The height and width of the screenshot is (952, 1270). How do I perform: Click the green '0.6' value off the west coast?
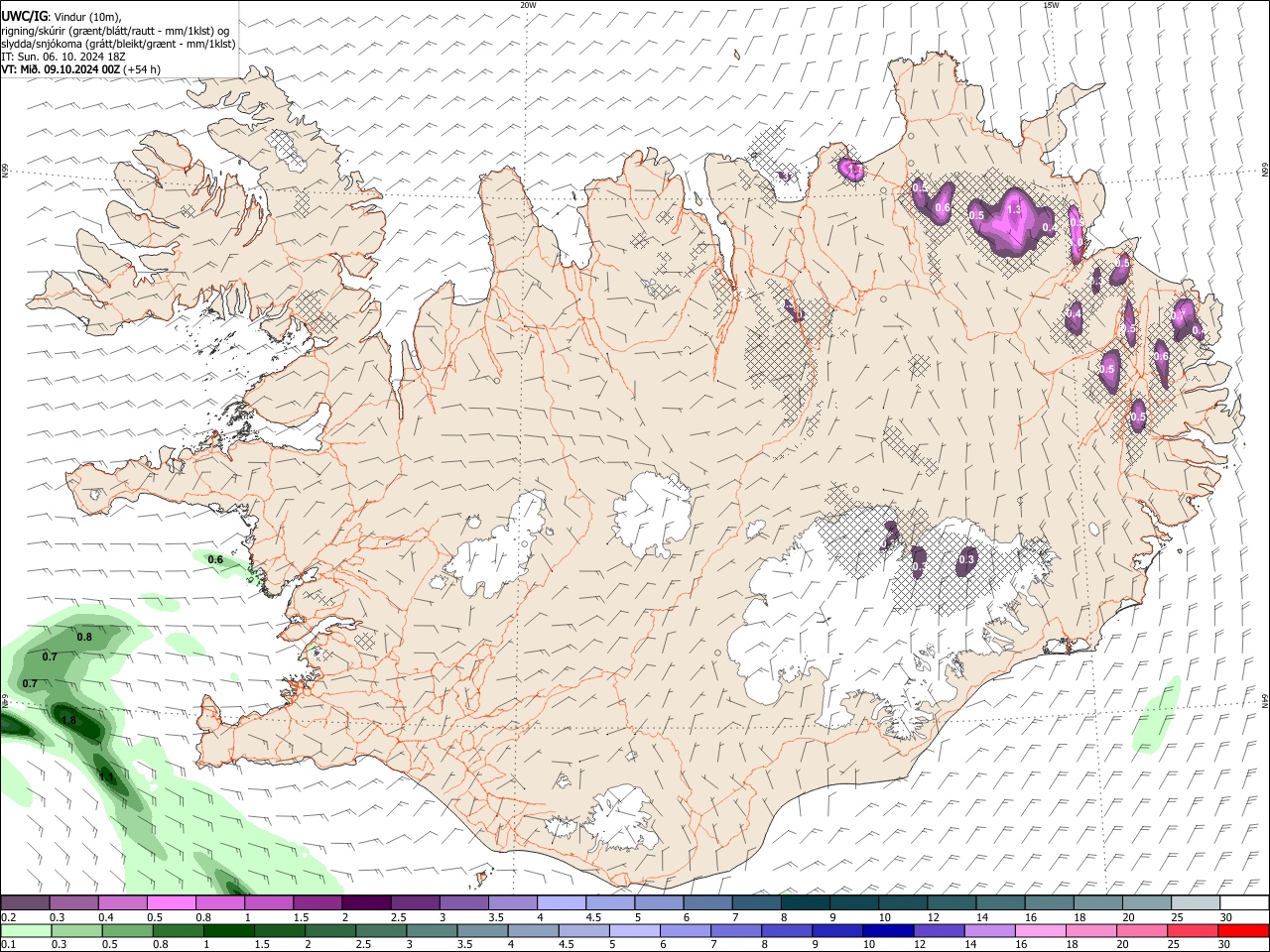coord(215,560)
